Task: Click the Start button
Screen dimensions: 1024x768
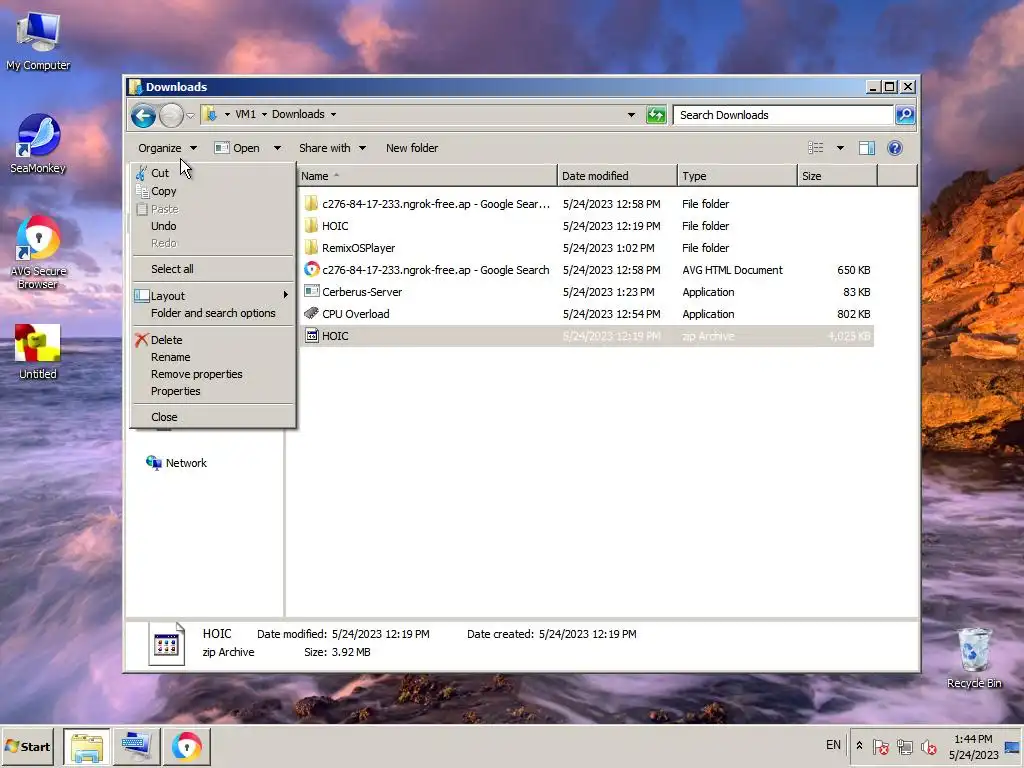Action: click(x=27, y=746)
